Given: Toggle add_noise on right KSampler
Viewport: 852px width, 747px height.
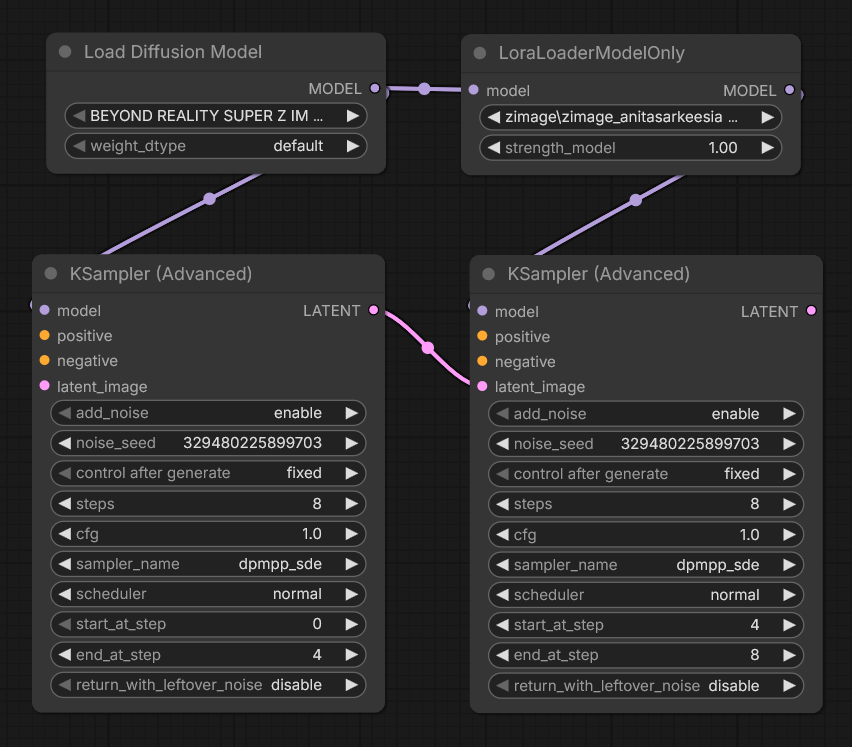Looking at the screenshot, I should (646, 414).
